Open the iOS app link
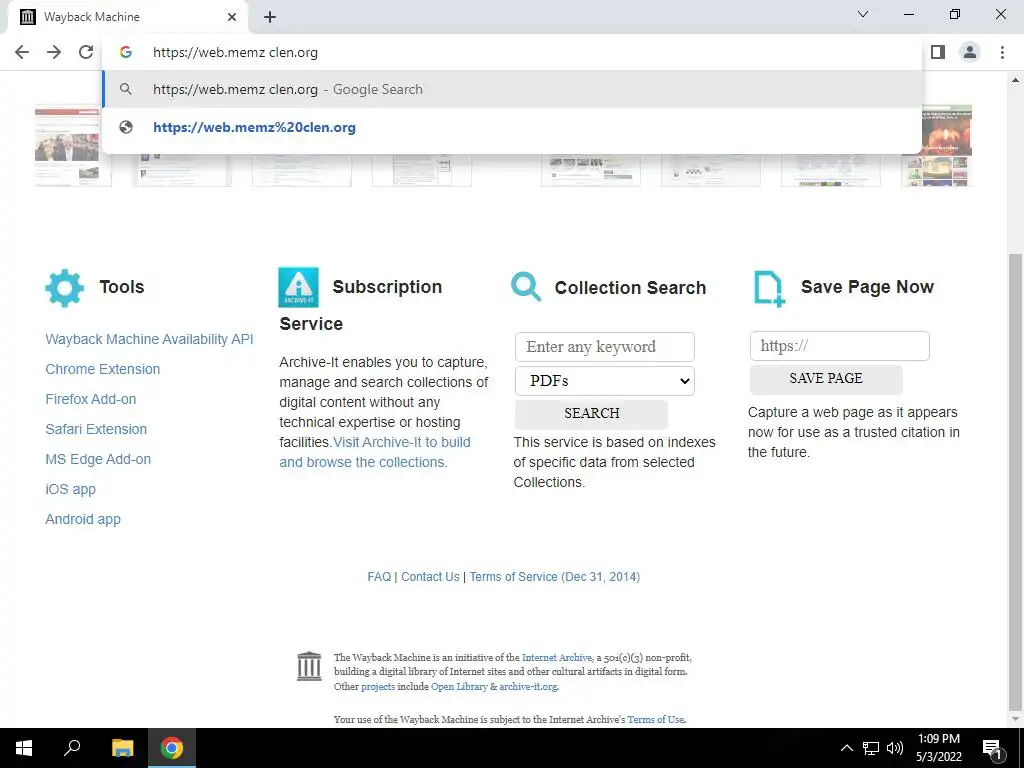Screen dimensions: 1024x768 [71, 489]
